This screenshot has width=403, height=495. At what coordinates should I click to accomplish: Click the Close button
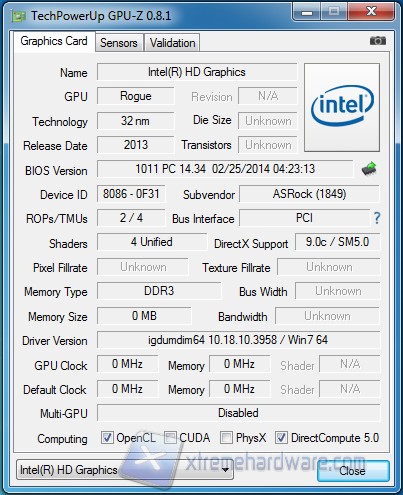[x=353, y=471]
